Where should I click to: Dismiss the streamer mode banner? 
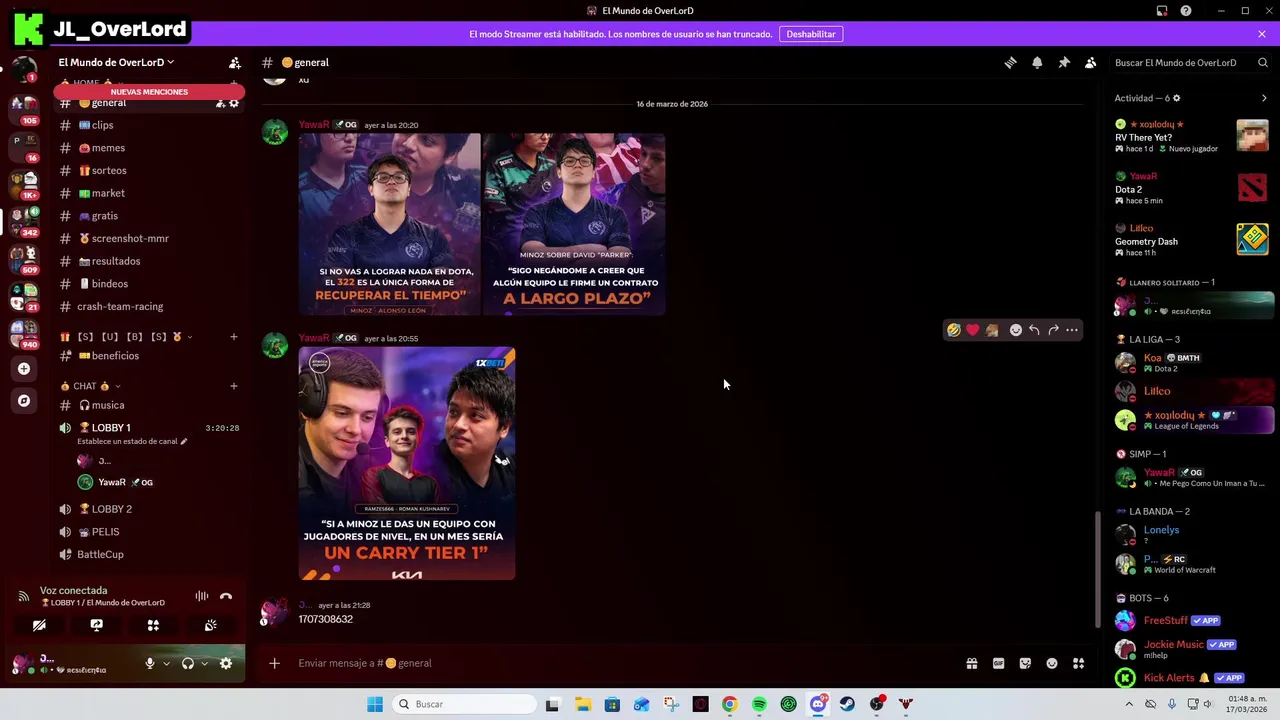pyautogui.click(x=1262, y=34)
